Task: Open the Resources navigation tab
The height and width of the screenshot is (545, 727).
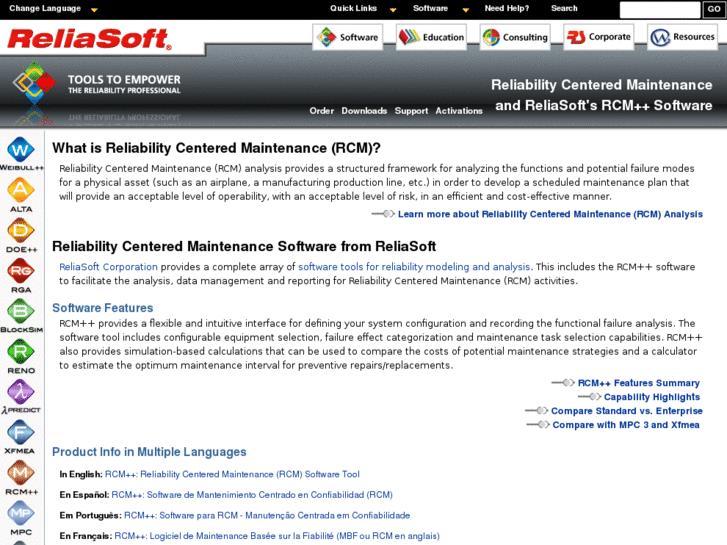Action: 682,37
